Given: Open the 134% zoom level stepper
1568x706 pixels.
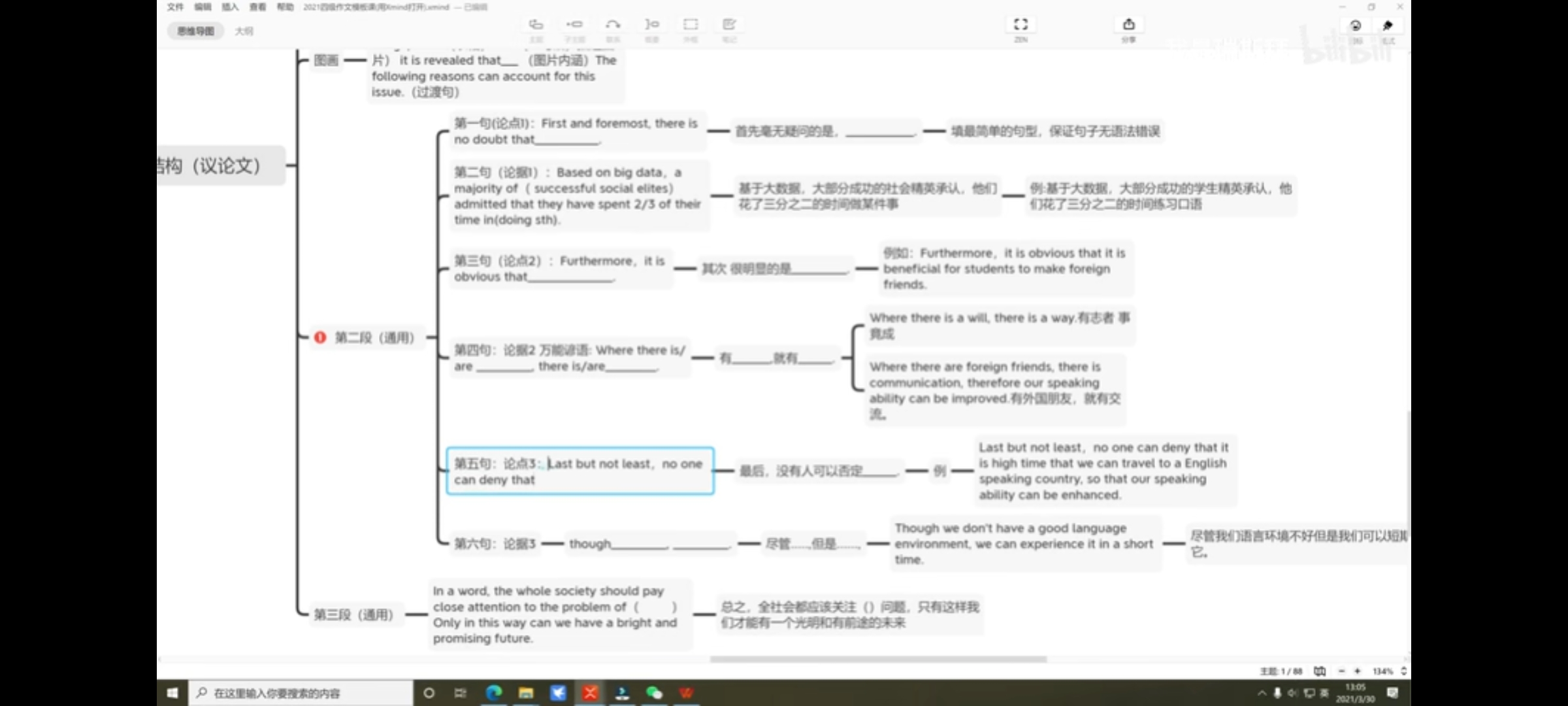Looking at the screenshot, I should 1403,671.
